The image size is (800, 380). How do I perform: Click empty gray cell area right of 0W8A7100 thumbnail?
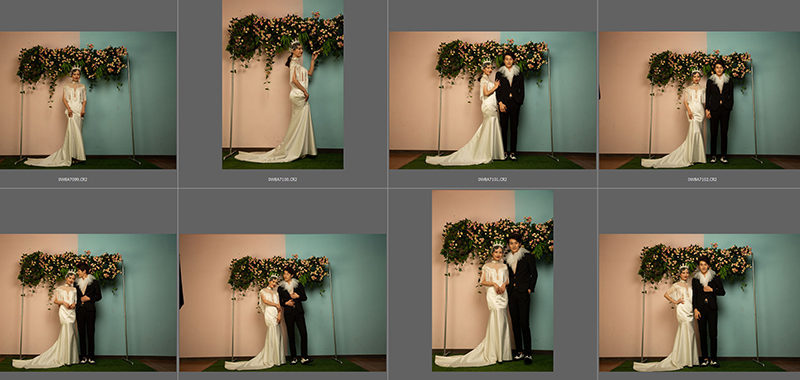pos(365,85)
